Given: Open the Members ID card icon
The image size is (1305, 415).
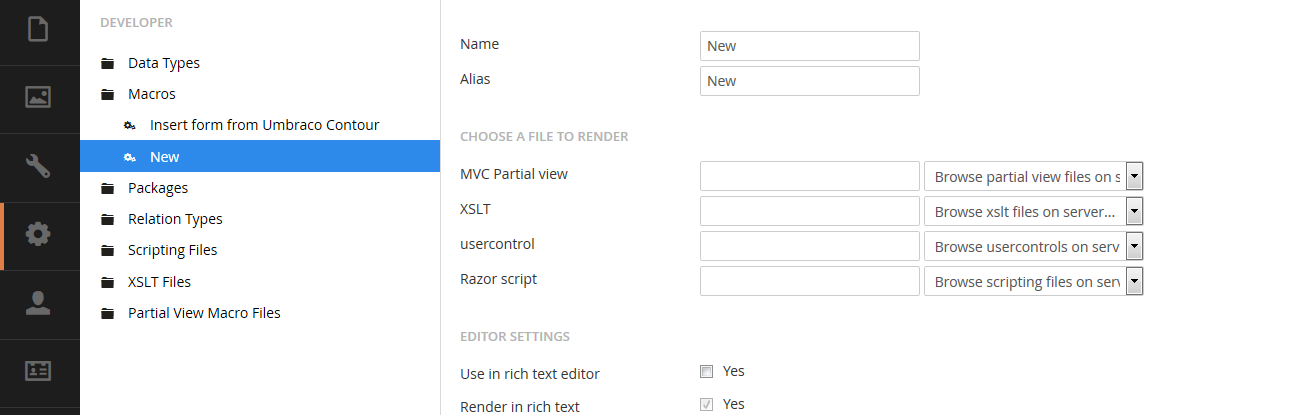Looking at the screenshot, I should tap(38, 370).
